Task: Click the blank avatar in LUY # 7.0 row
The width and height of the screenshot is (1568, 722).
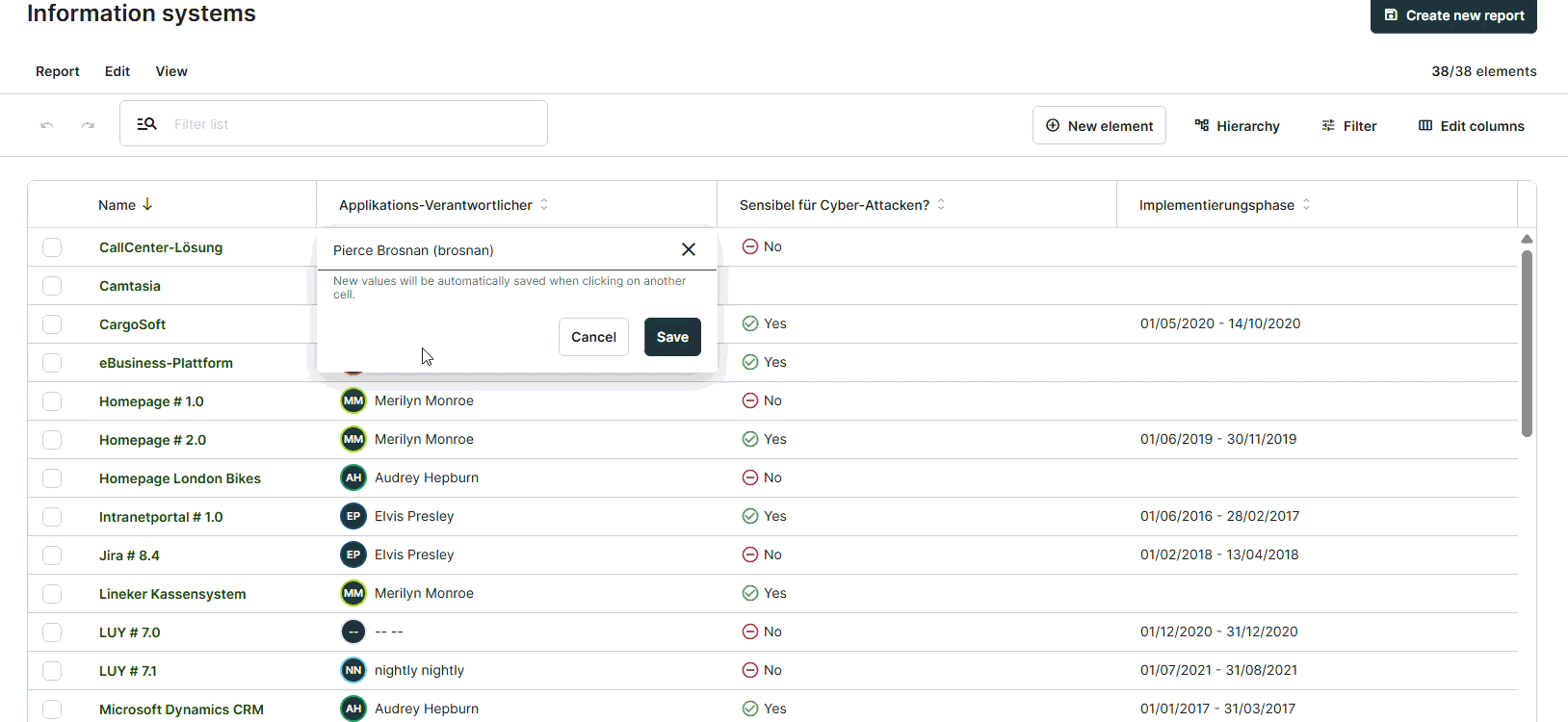Action: coord(353,632)
